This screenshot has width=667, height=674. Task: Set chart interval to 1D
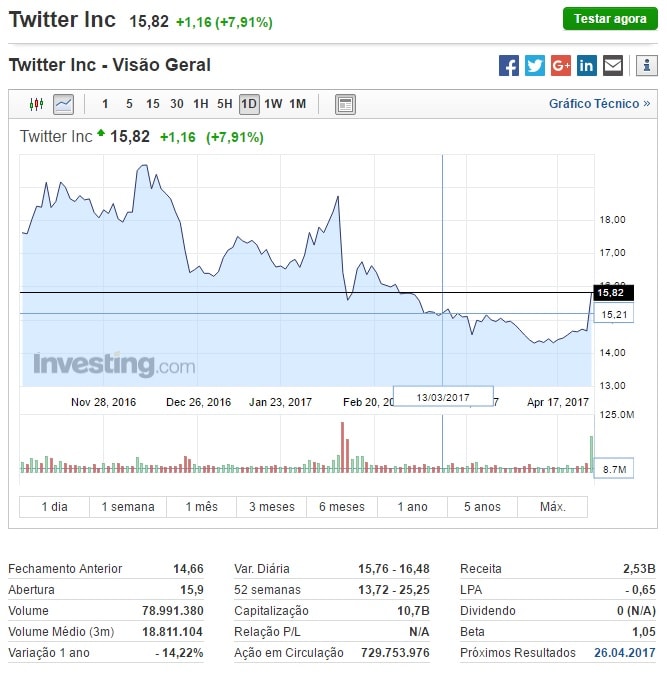(x=249, y=104)
